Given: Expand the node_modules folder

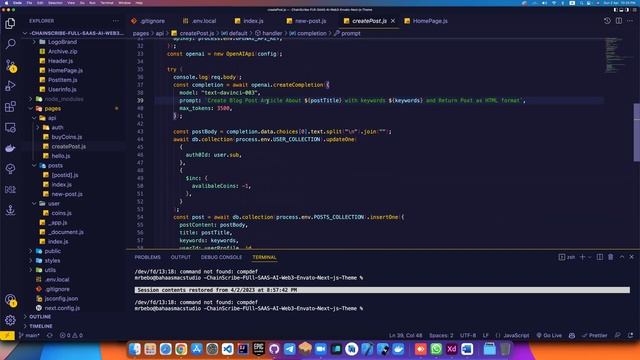Looking at the screenshot, I should click(31, 99).
